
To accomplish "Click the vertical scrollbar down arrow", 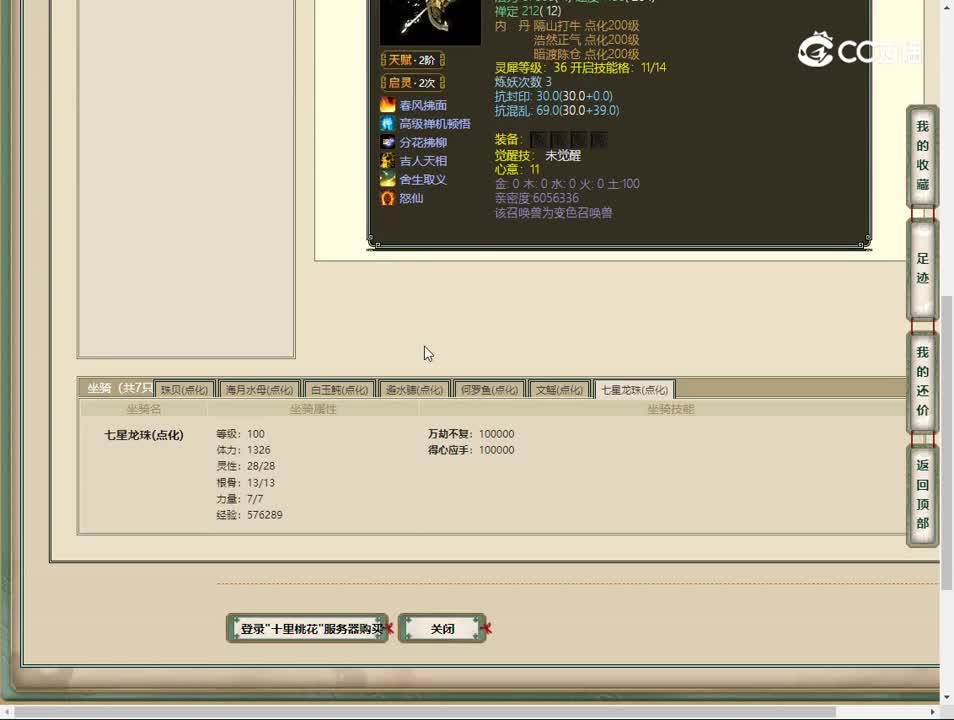I will click(946, 697).
